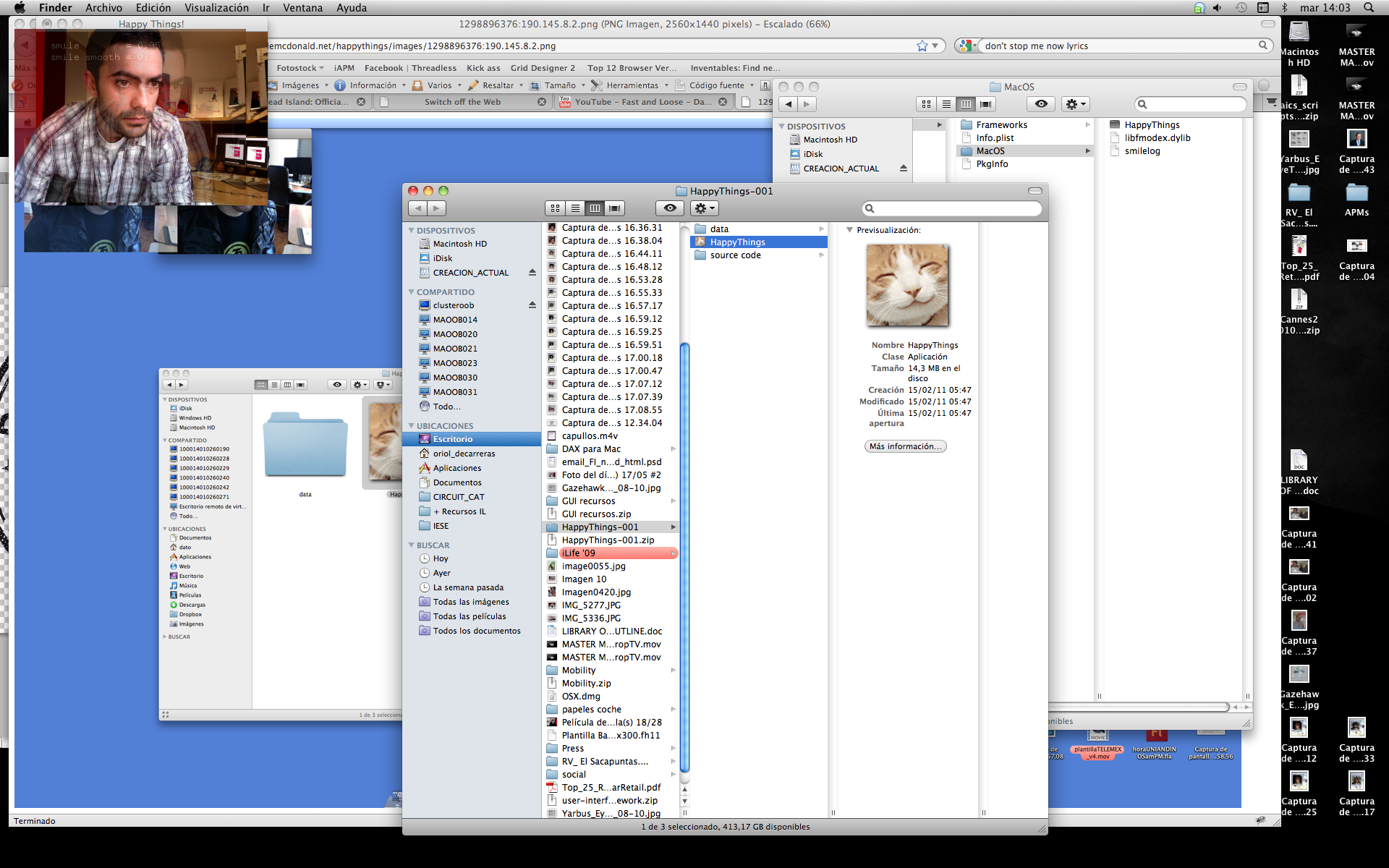Select the Aplicaciones sidebar location
The image size is (1389, 868).
(456, 468)
